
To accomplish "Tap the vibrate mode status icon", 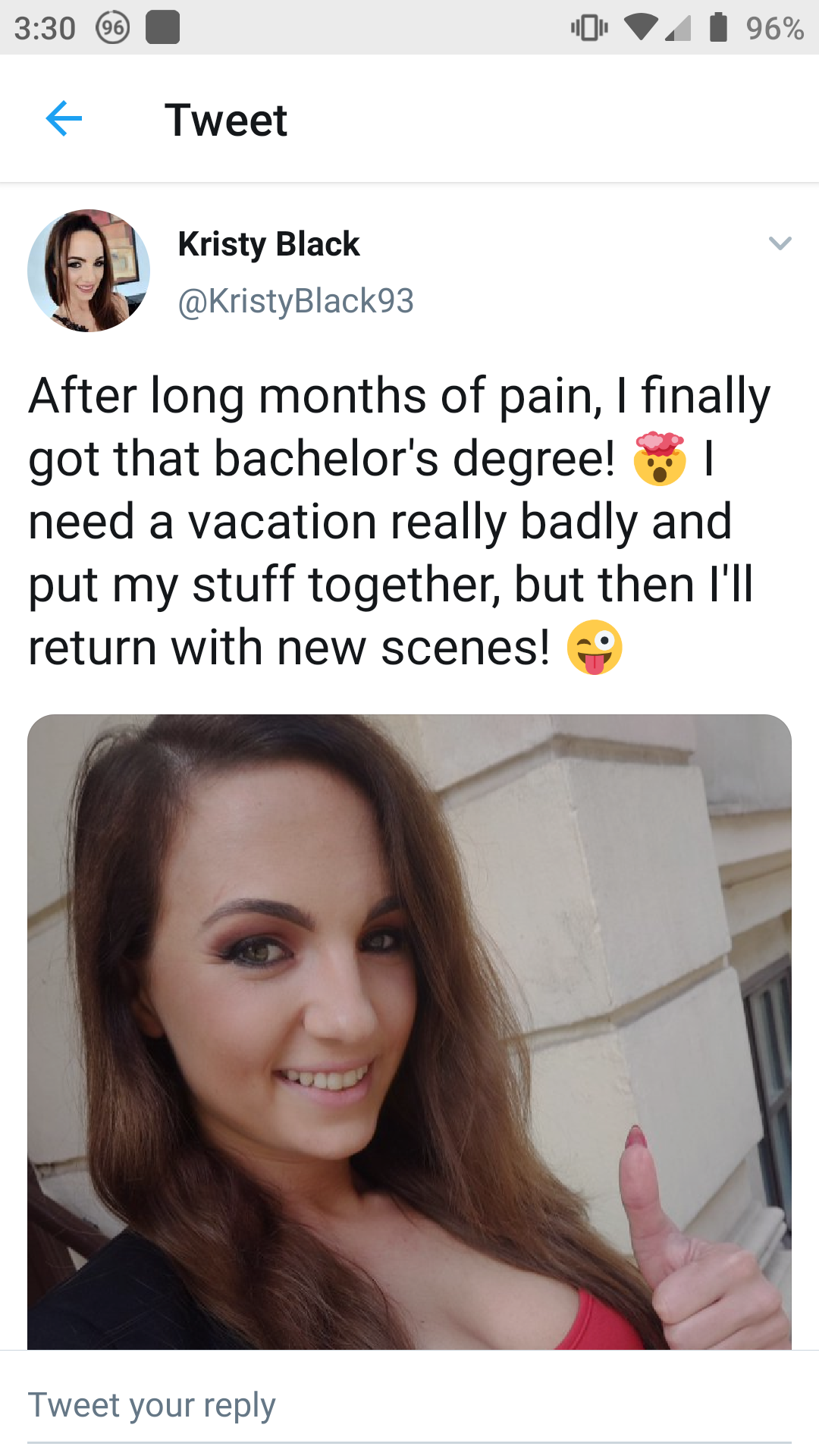I will (x=589, y=28).
